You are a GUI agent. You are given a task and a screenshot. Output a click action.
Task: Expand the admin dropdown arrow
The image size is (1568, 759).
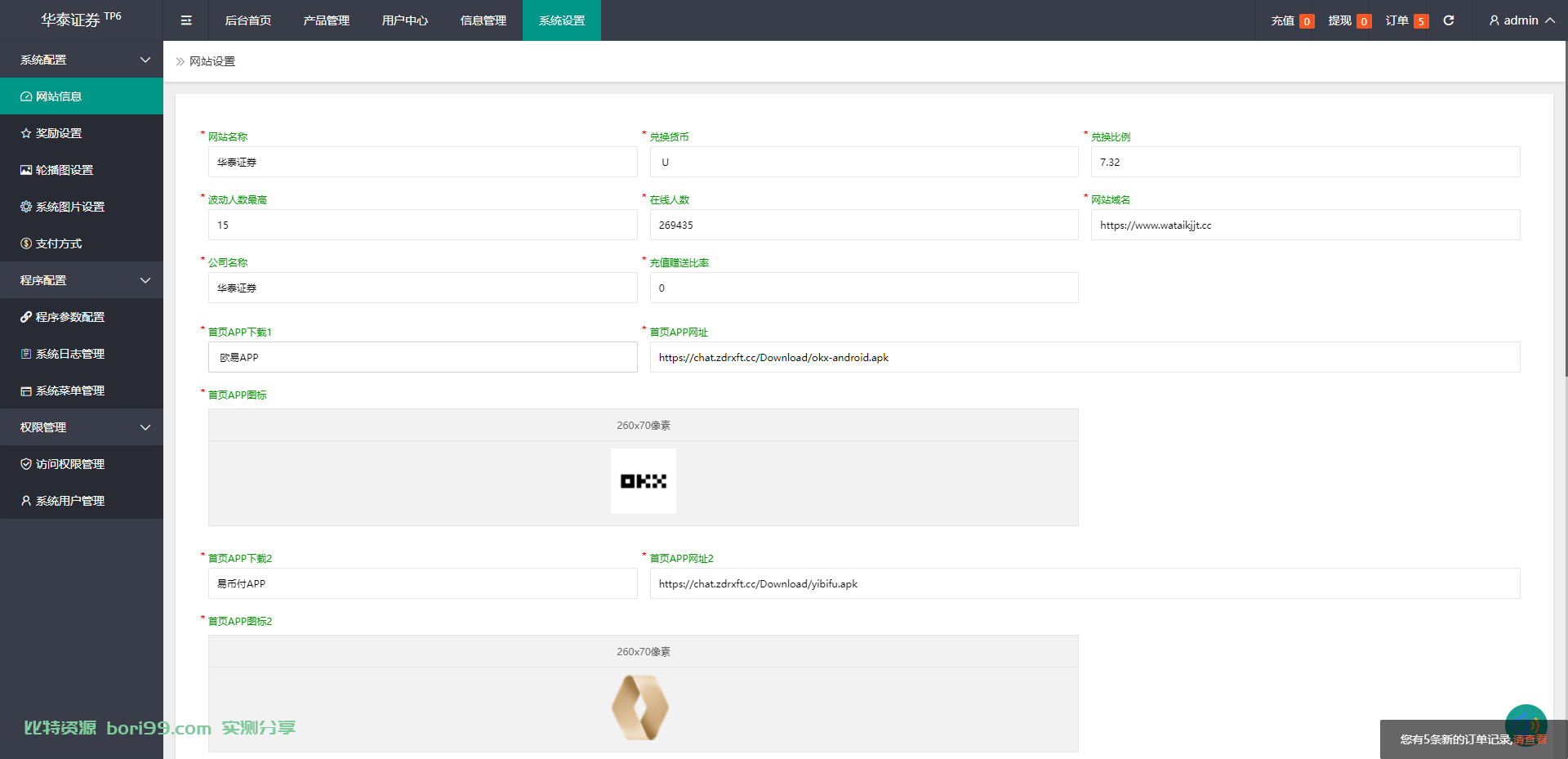coord(1550,20)
